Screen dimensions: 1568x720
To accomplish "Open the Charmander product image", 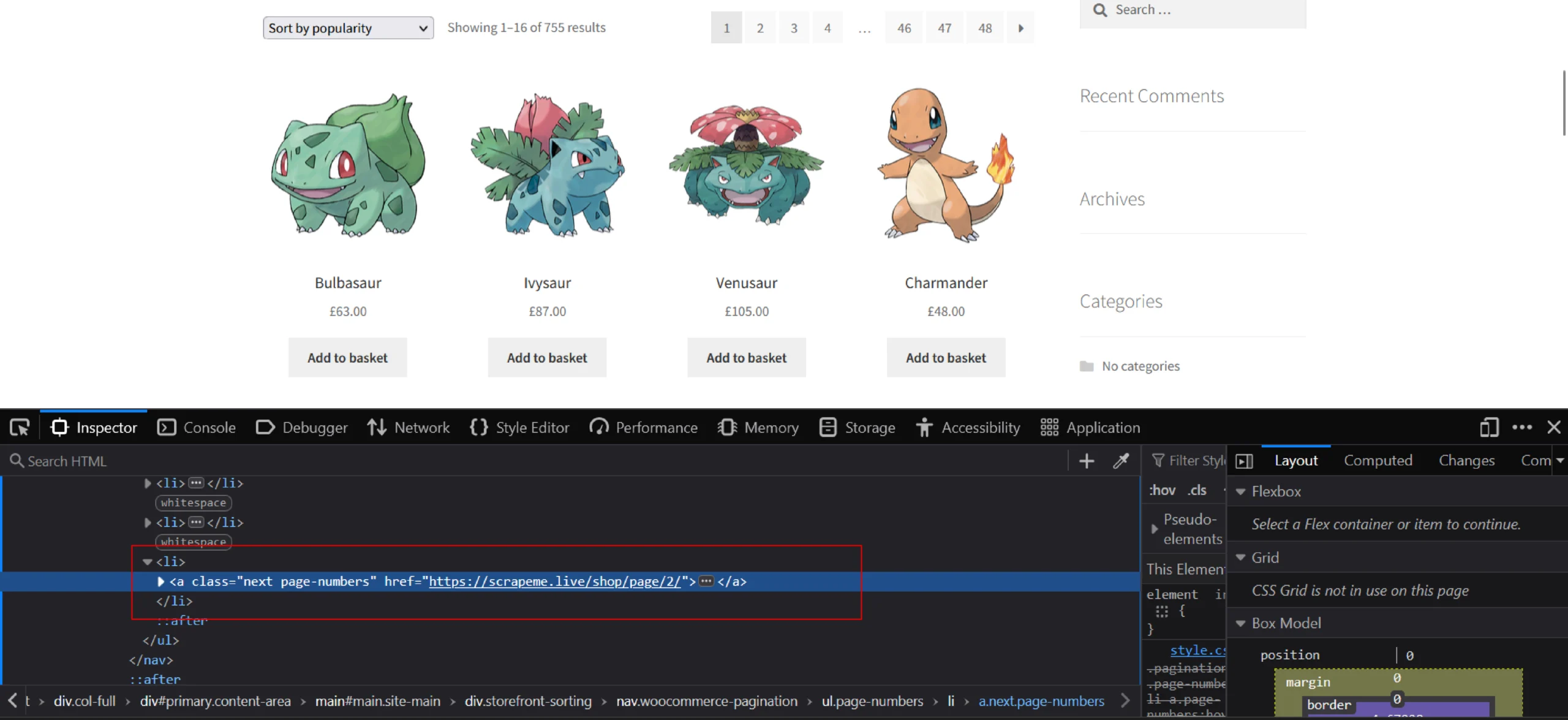I will 946,164.
